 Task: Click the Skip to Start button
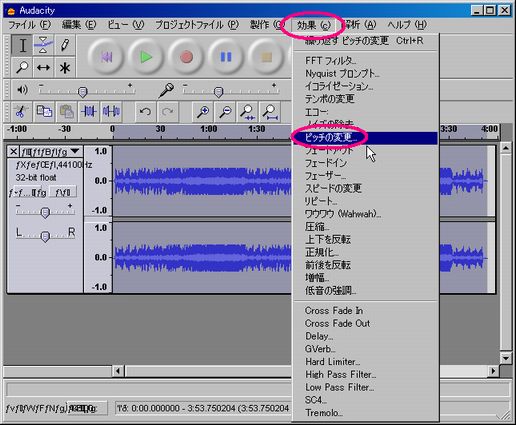click(106, 57)
